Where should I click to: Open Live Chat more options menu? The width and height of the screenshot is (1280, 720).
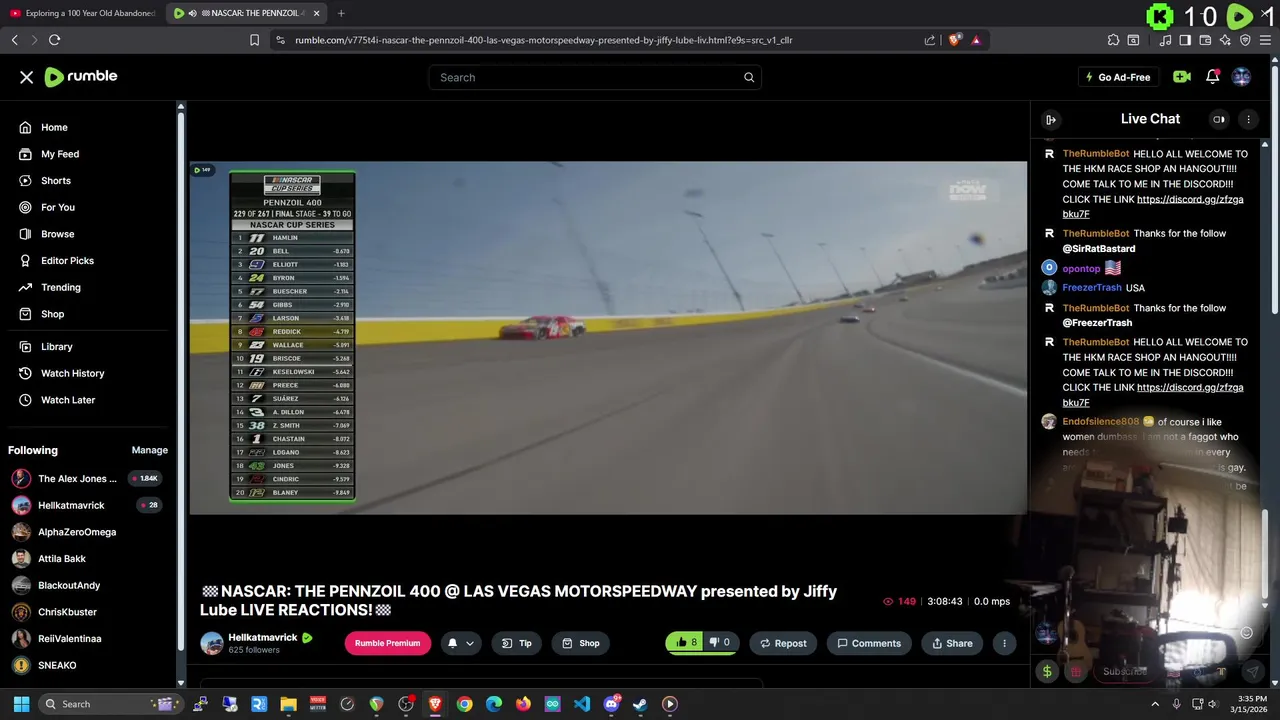[x=1248, y=119]
